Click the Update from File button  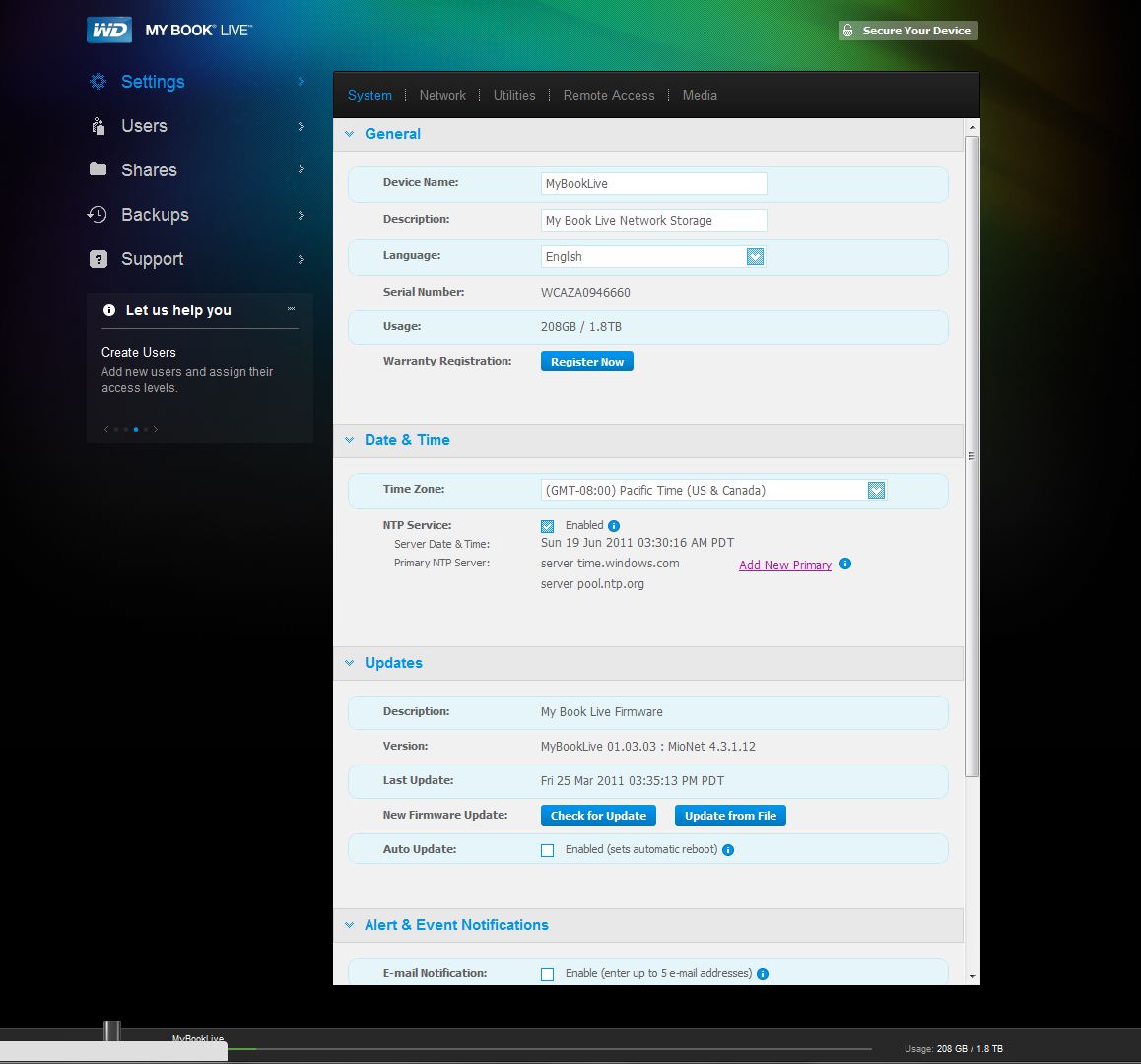730,816
